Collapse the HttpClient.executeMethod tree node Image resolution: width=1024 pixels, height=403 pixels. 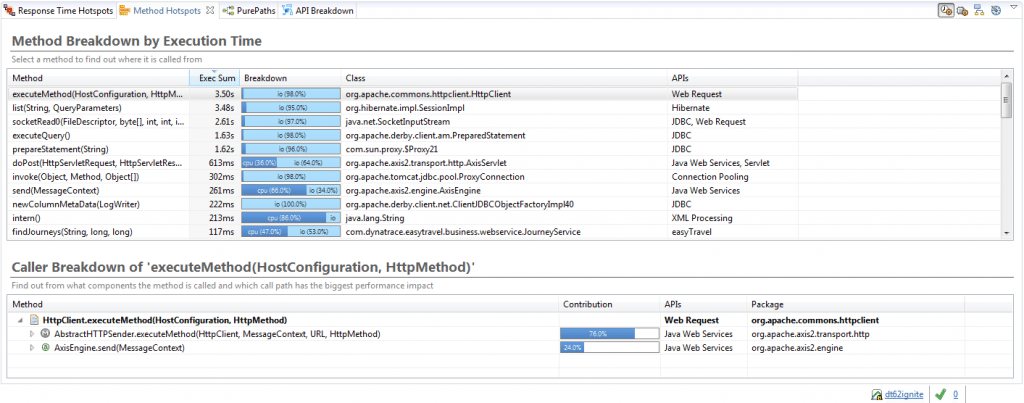(21, 319)
